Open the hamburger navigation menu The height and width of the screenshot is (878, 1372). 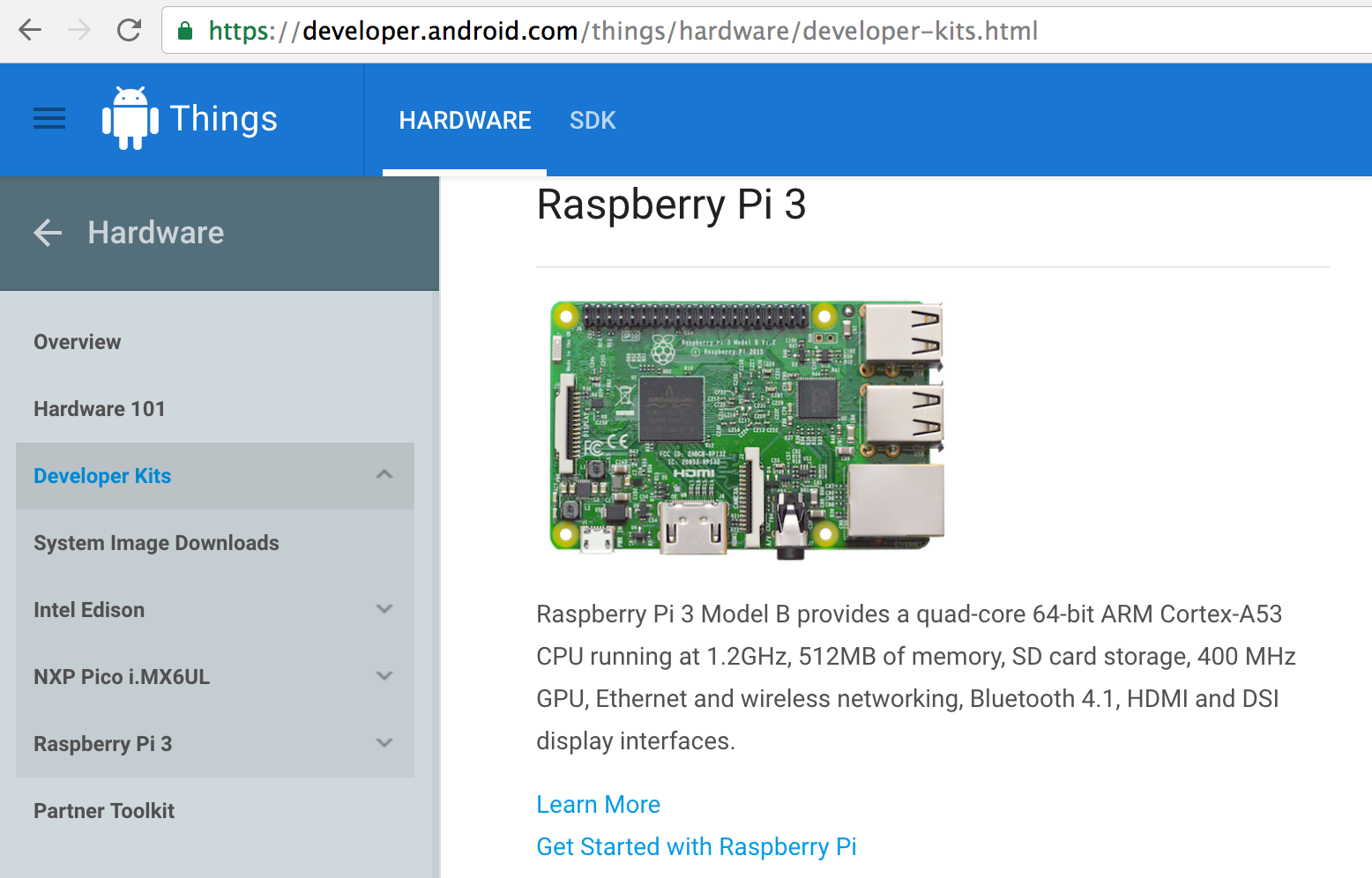[x=49, y=118]
